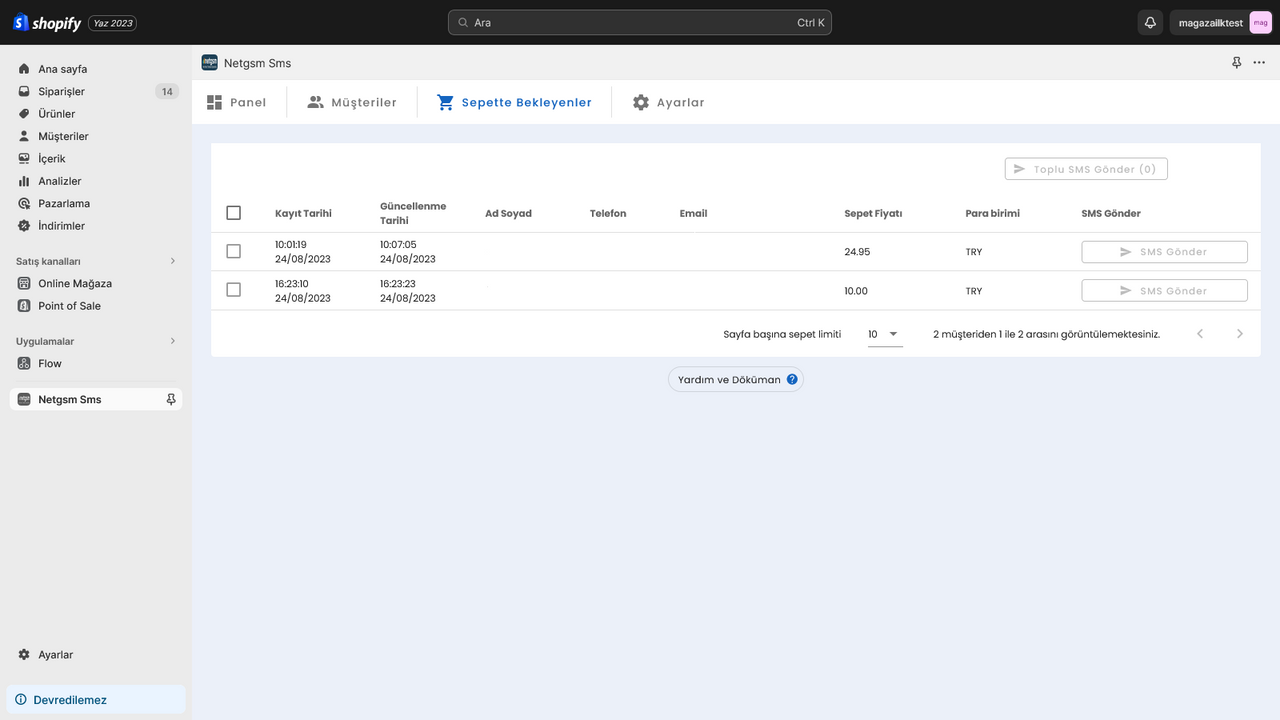Image resolution: width=1280 pixels, height=720 pixels.
Task: Go to next page arrow
Action: (1240, 334)
